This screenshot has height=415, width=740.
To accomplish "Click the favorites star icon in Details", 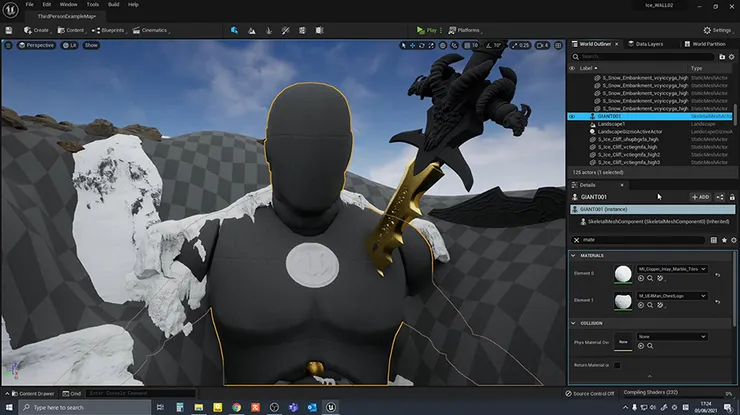I will [x=724, y=240].
